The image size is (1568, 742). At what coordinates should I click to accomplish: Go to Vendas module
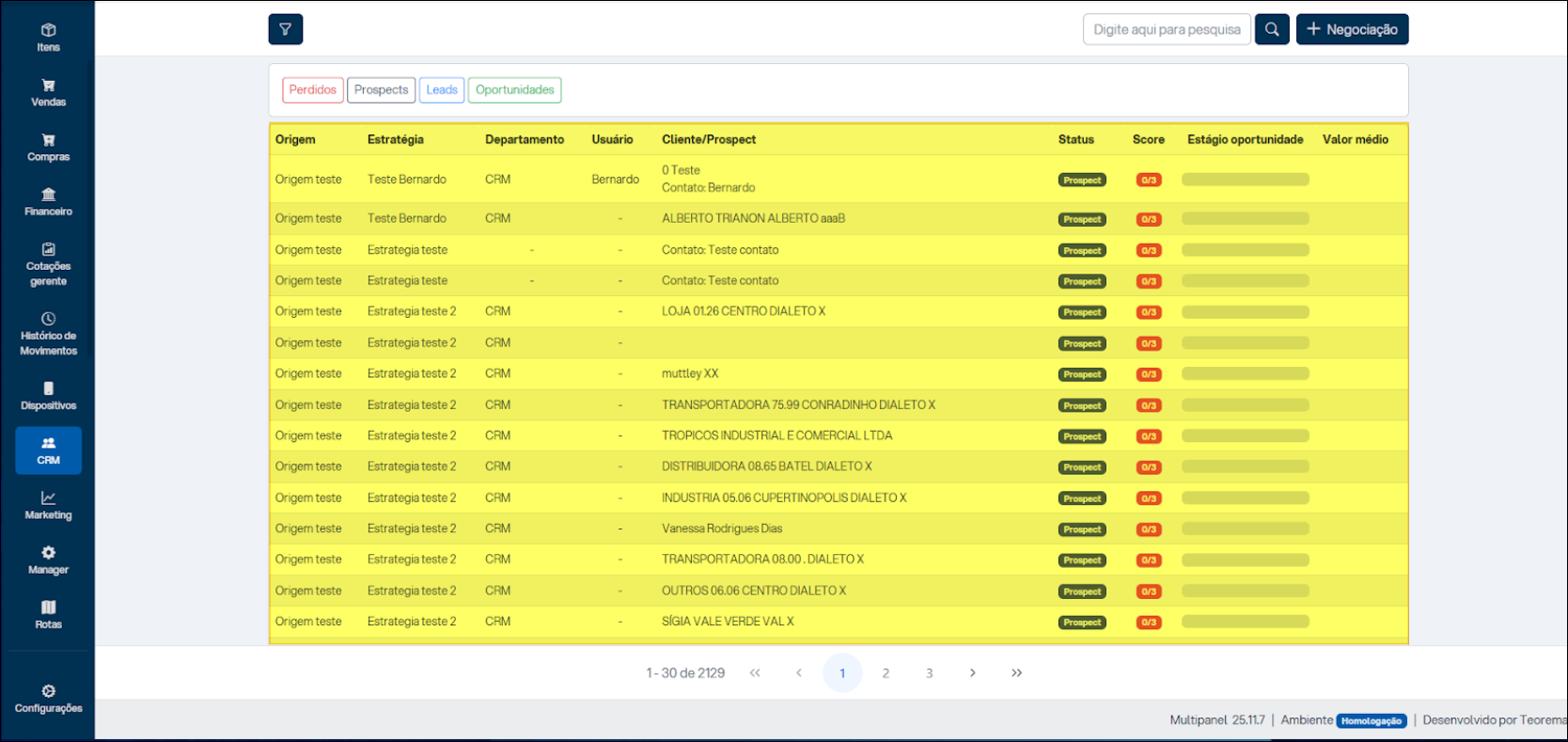coord(48,92)
